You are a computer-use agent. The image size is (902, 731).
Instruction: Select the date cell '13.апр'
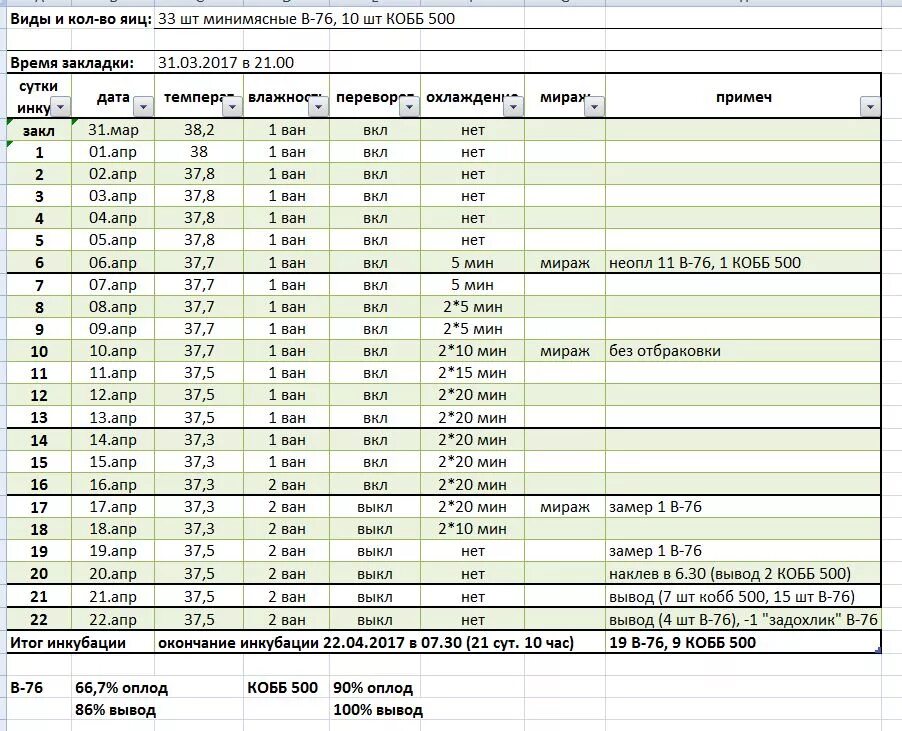point(113,418)
